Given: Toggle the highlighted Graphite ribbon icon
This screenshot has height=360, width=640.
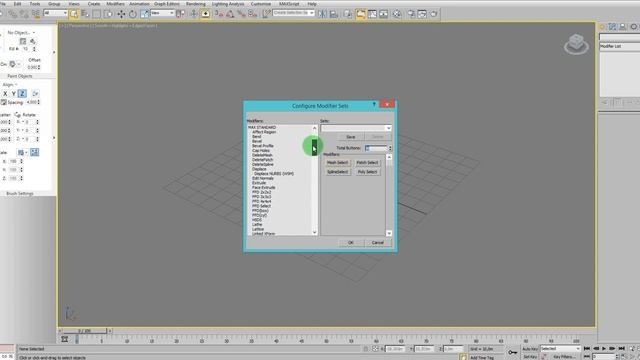Looking at the screenshot, I should [360, 14].
